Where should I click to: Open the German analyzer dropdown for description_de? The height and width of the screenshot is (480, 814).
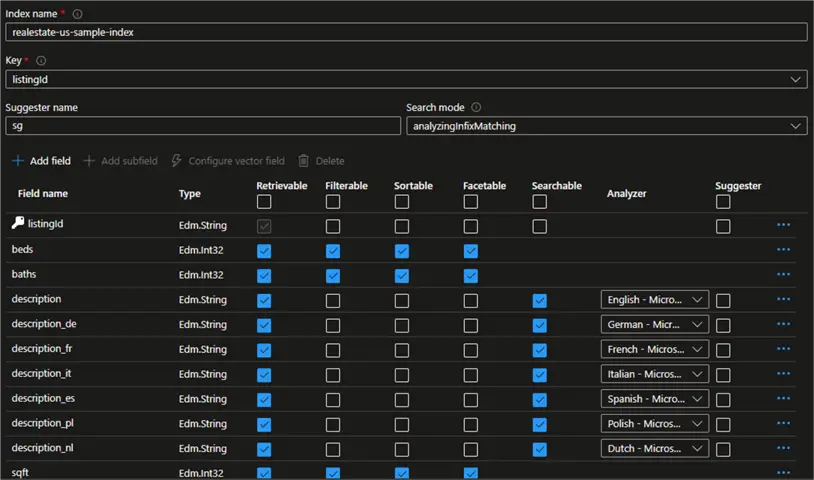pyautogui.click(x=655, y=325)
